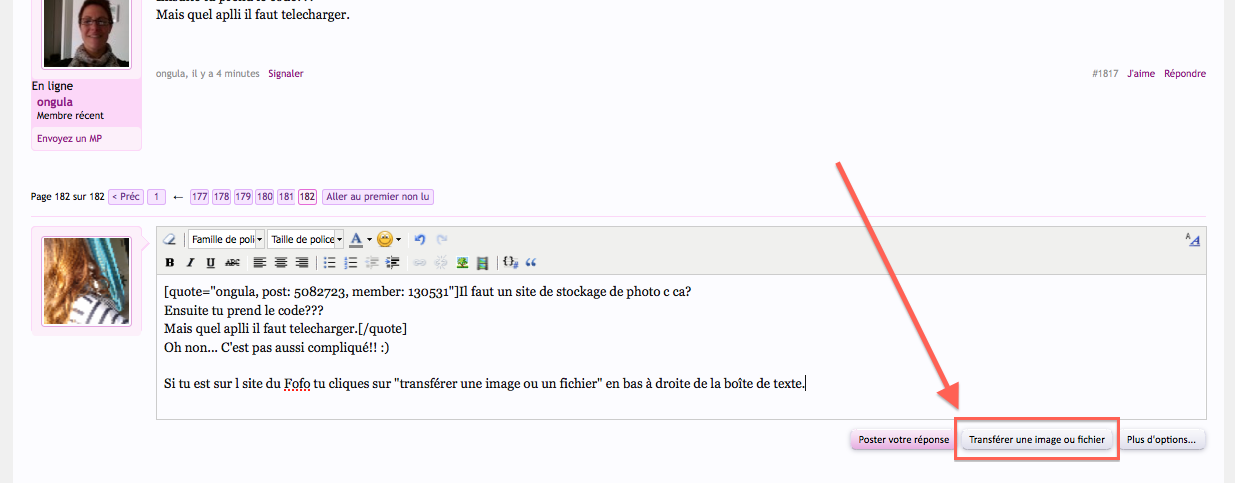Image resolution: width=1235 pixels, height=483 pixels.
Task: Select current page 182
Action: 308,197
